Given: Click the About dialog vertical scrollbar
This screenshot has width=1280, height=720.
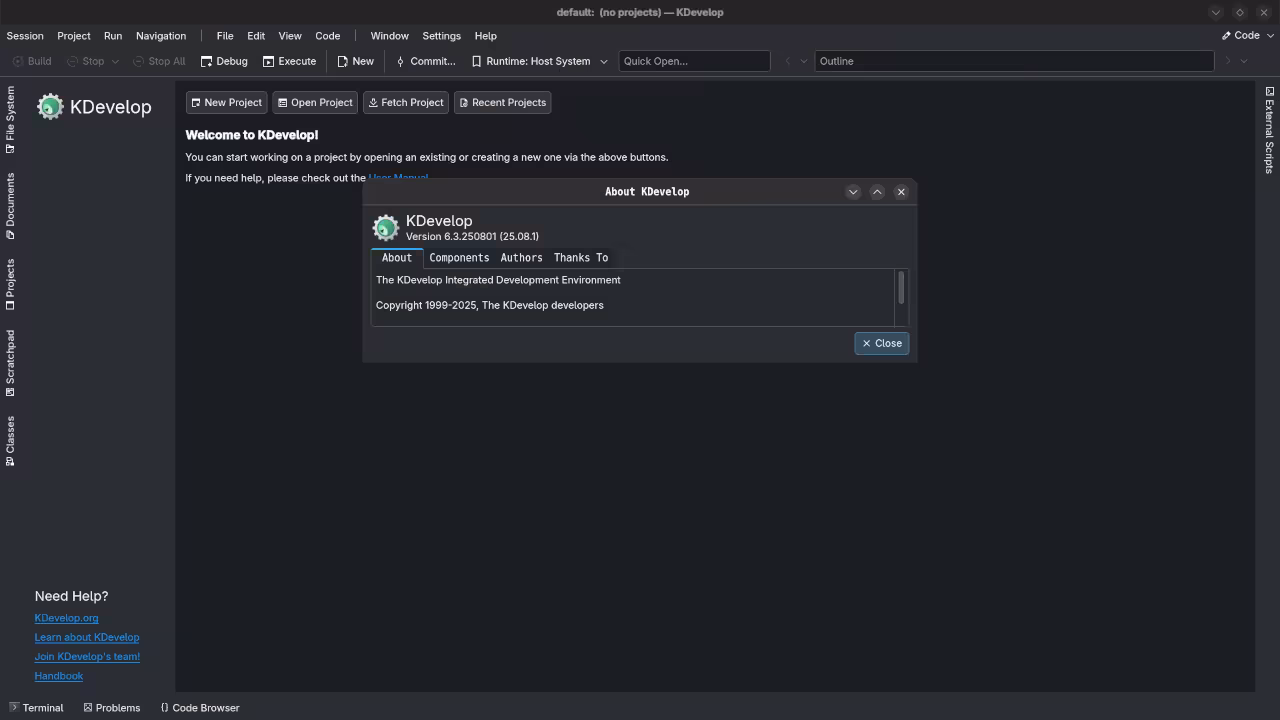Looking at the screenshot, I should [x=901, y=288].
